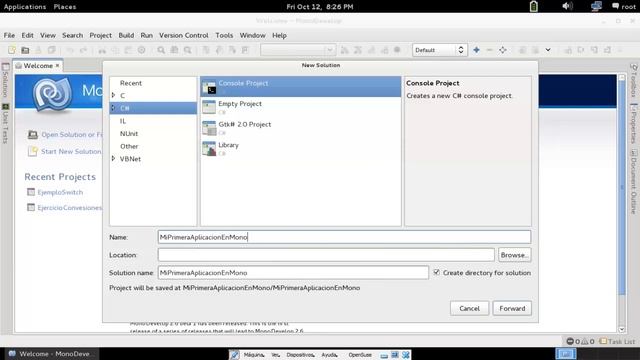Click the Forward button
Screen dimensions: 640x360
point(512,308)
